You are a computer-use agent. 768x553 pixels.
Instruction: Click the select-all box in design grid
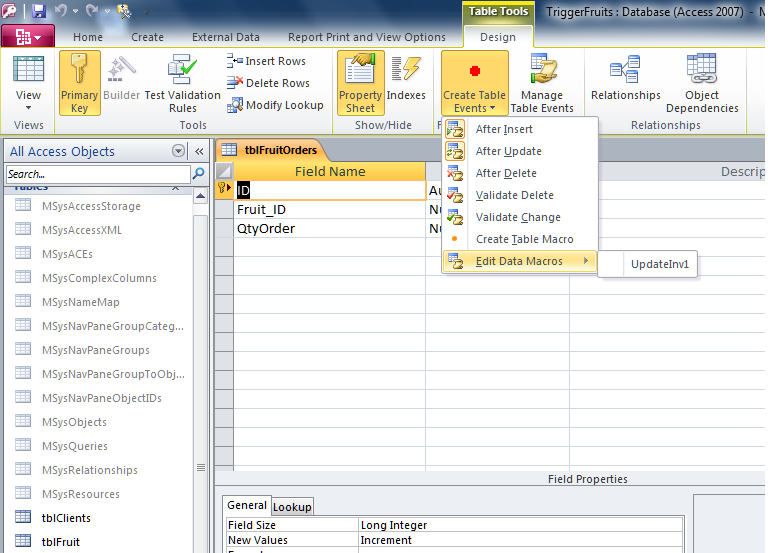pyautogui.click(x=224, y=171)
